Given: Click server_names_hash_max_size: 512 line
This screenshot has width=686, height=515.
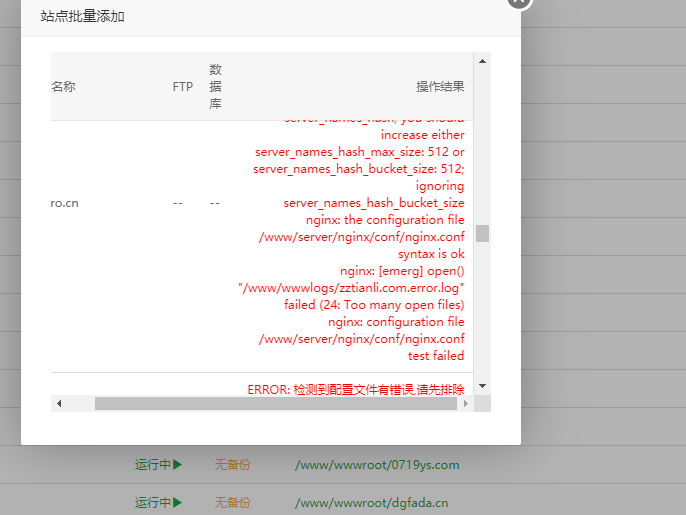Looking at the screenshot, I should (x=360, y=152).
